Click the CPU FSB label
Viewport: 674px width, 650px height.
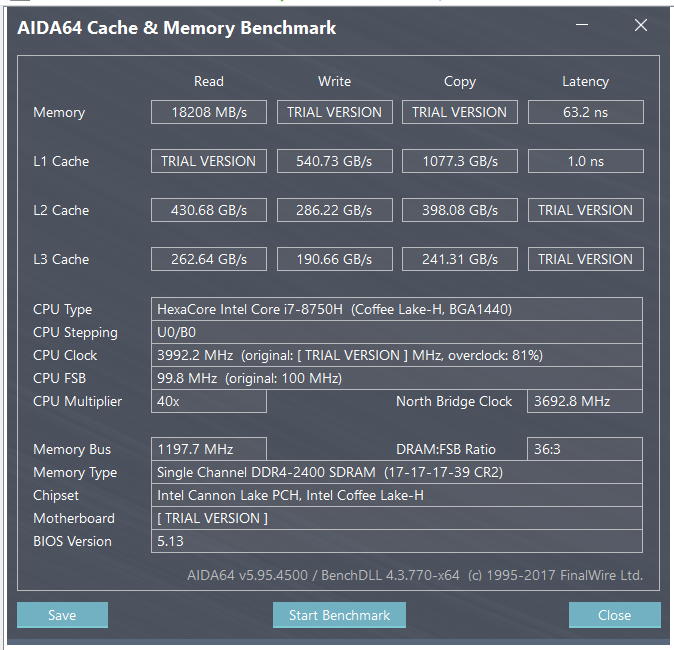59,378
